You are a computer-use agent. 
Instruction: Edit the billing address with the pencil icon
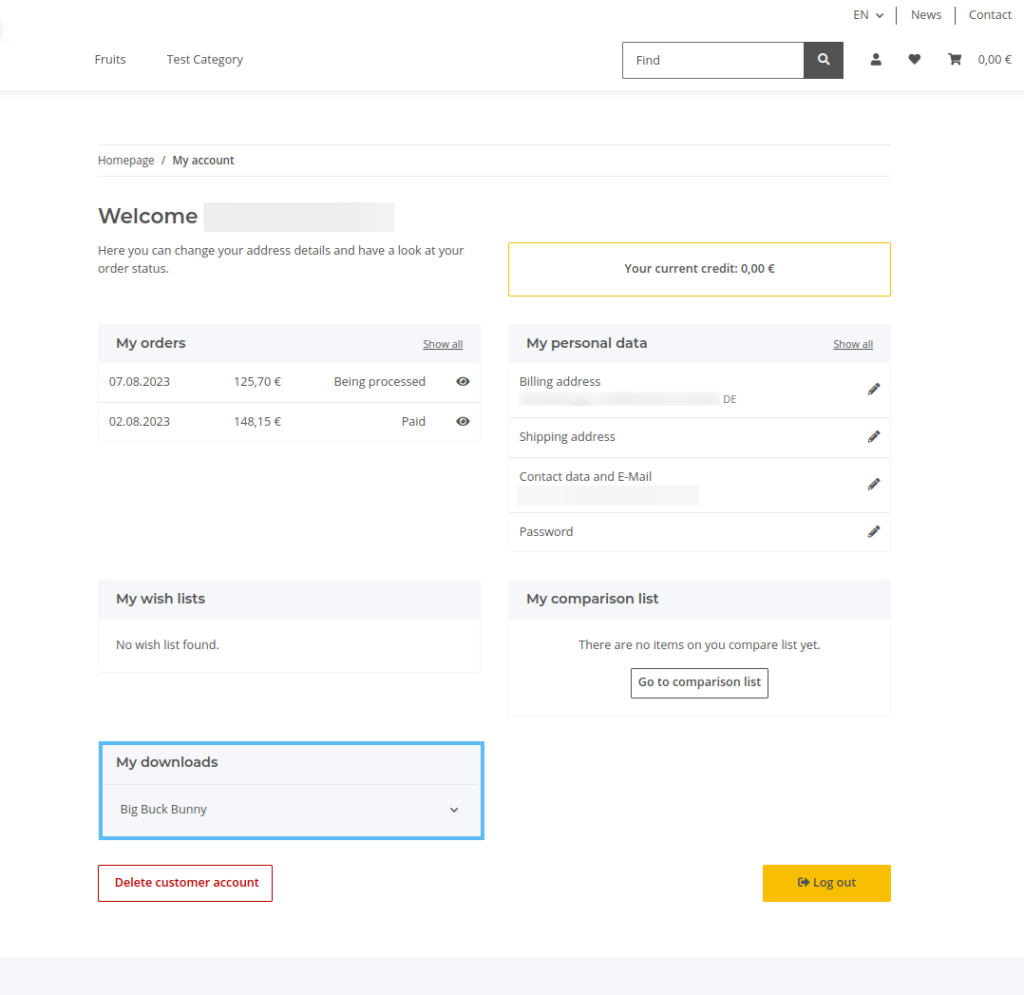[873, 389]
